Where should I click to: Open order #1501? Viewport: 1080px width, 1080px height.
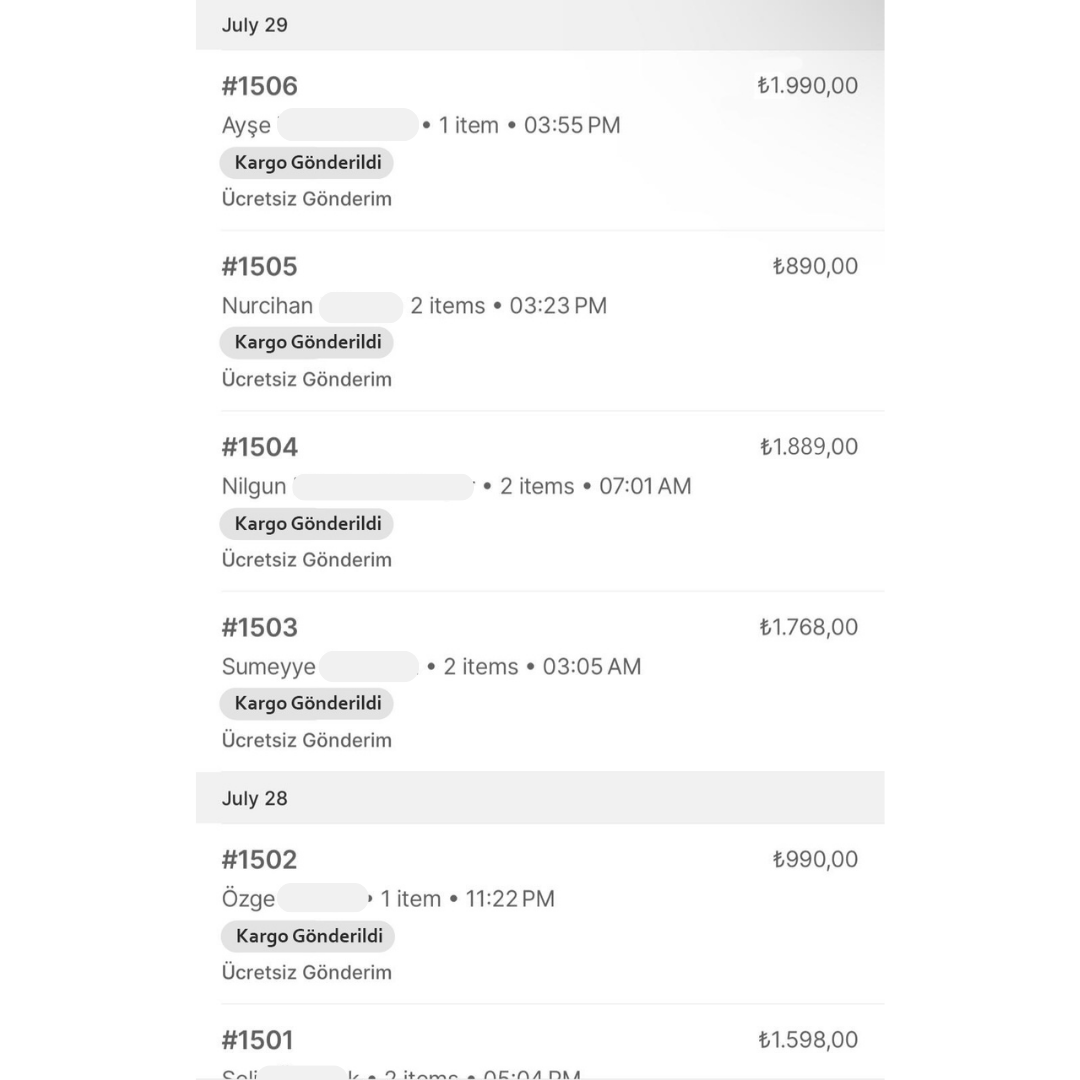point(258,1041)
